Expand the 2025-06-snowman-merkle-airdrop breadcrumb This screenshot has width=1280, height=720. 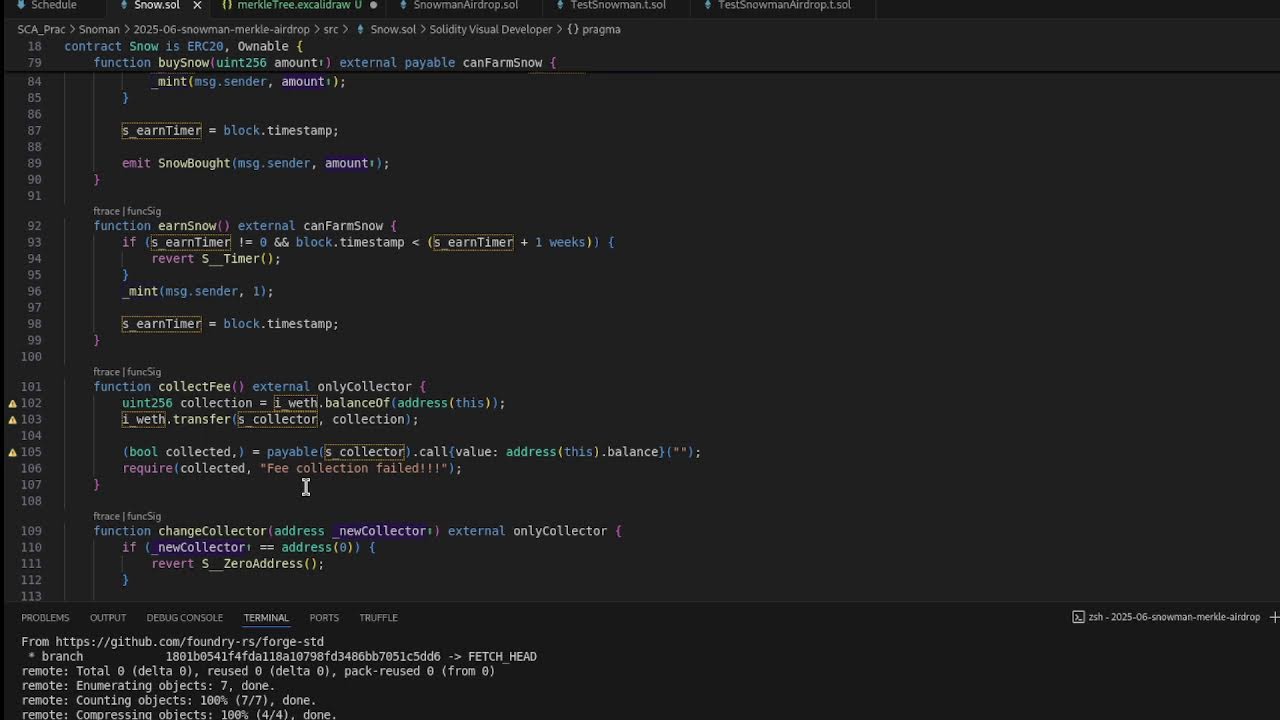(x=221, y=29)
